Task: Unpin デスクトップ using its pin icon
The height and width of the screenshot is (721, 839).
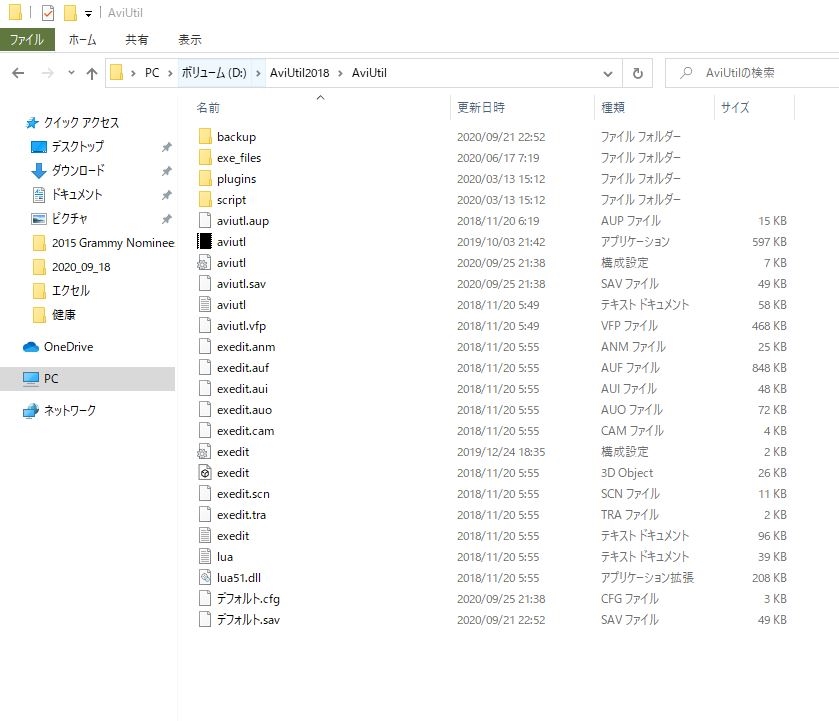Action: click(167, 147)
